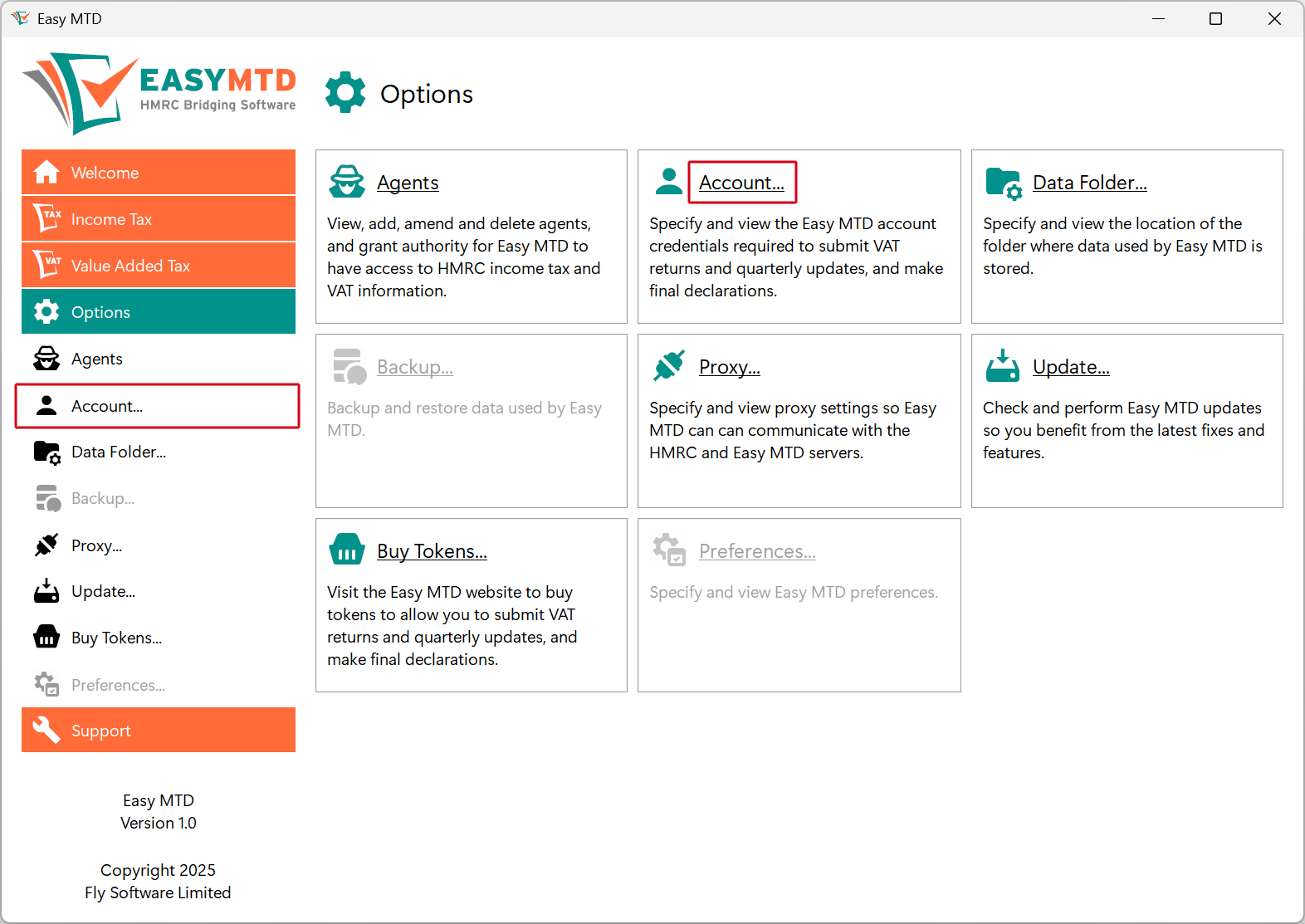The height and width of the screenshot is (924, 1305).
Task: Select Preferences... in the sidebar
Action: click(x=159, y=685)
